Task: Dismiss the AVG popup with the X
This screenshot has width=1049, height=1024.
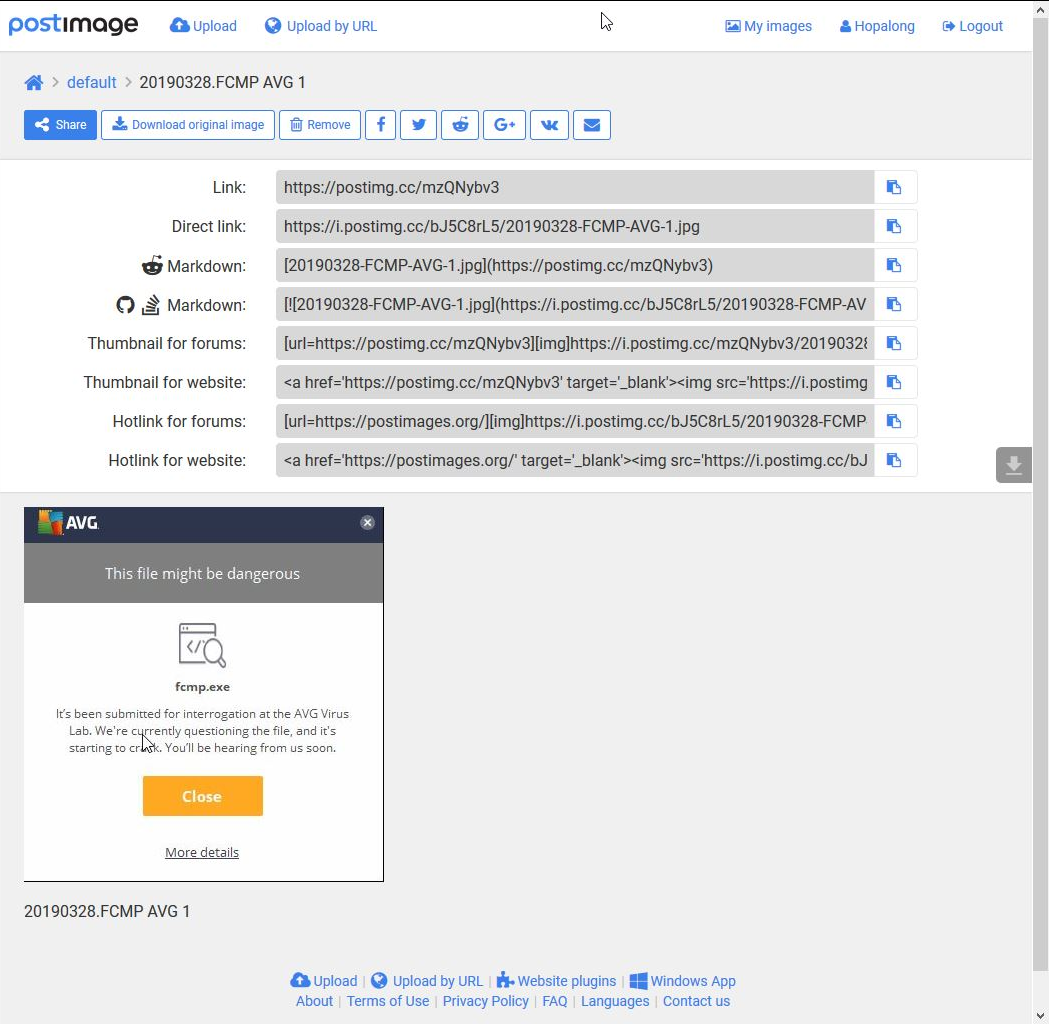Action: point(367,522)
